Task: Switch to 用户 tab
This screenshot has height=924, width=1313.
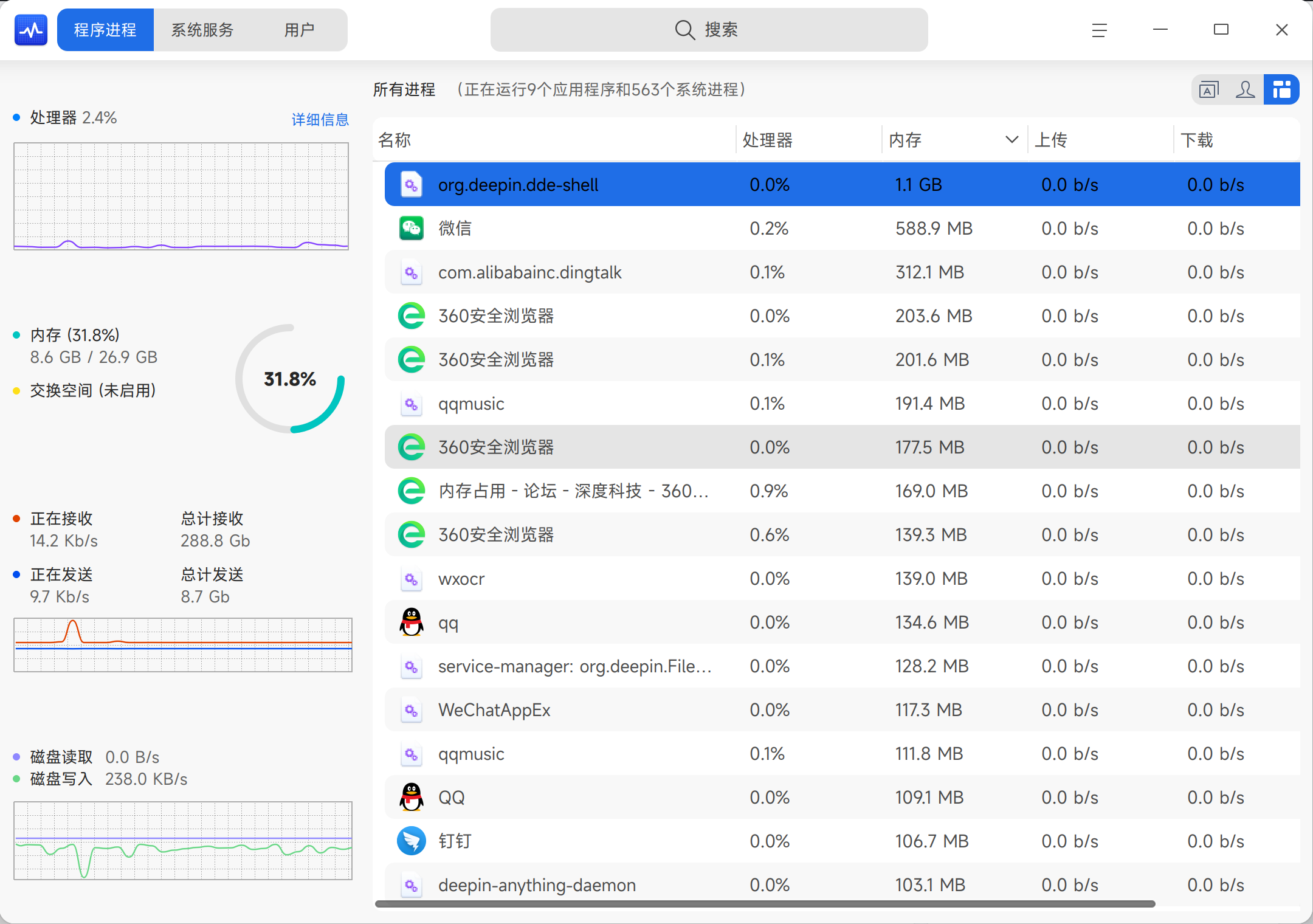Action: pos(299,30)
